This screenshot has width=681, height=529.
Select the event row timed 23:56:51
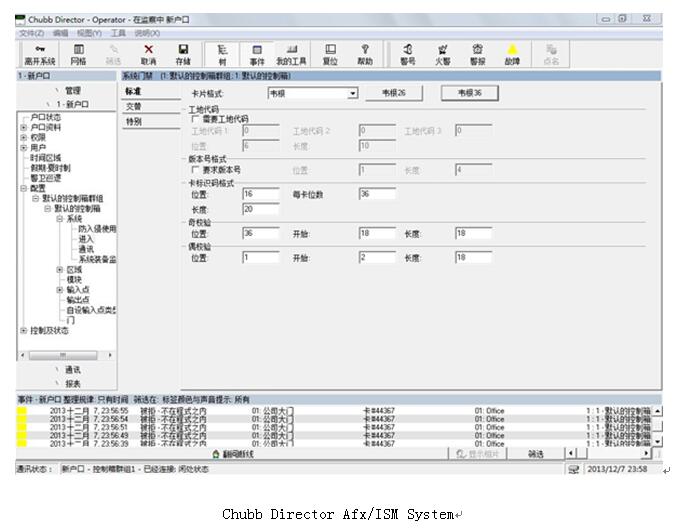pyautogui.click(x=334, y=427)
